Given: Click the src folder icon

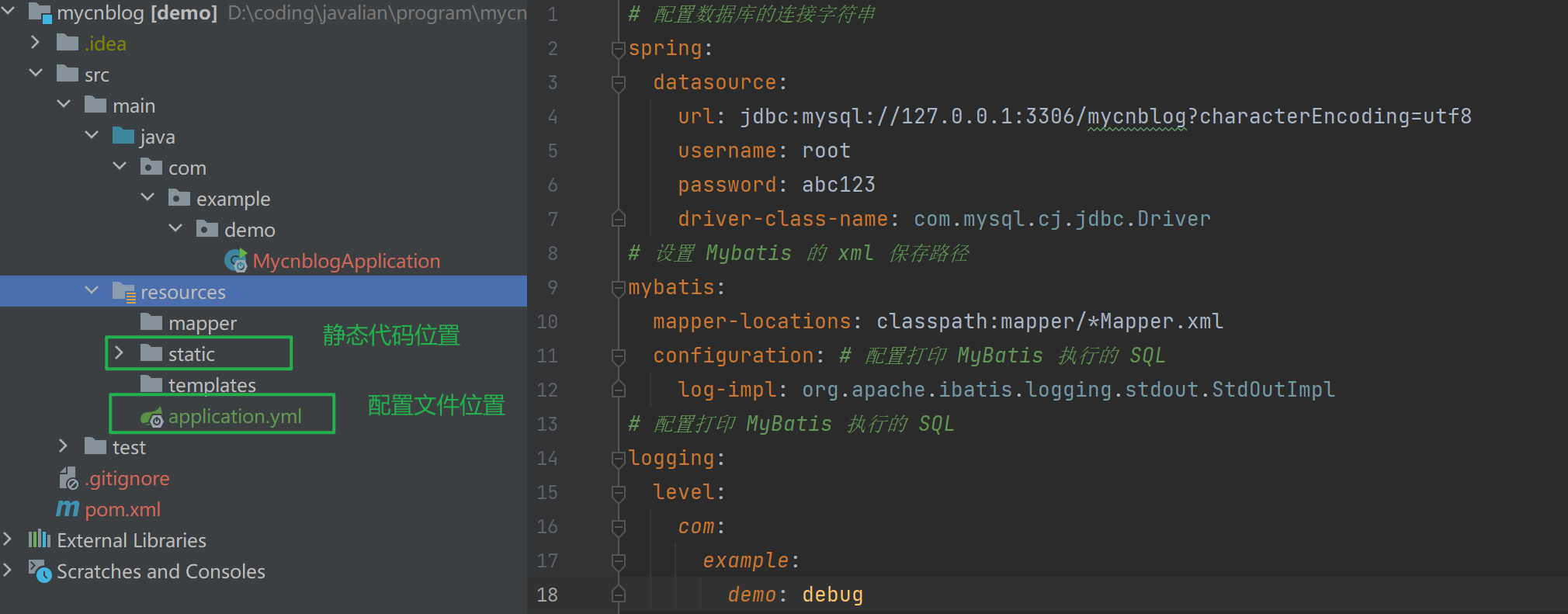Looking at the screenshot, I should [68, 73].
